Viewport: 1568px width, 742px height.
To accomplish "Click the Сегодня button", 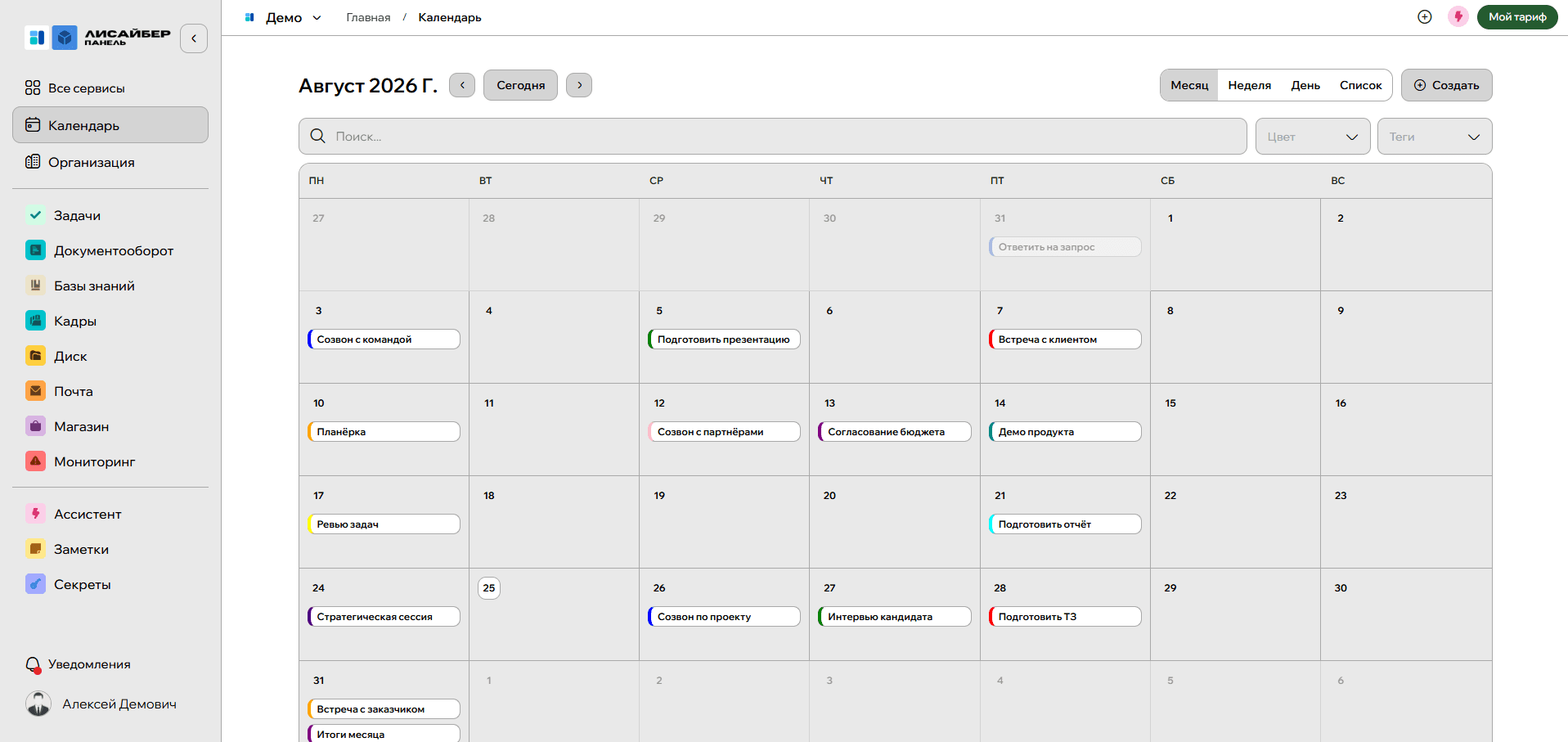I will [520, 85].
